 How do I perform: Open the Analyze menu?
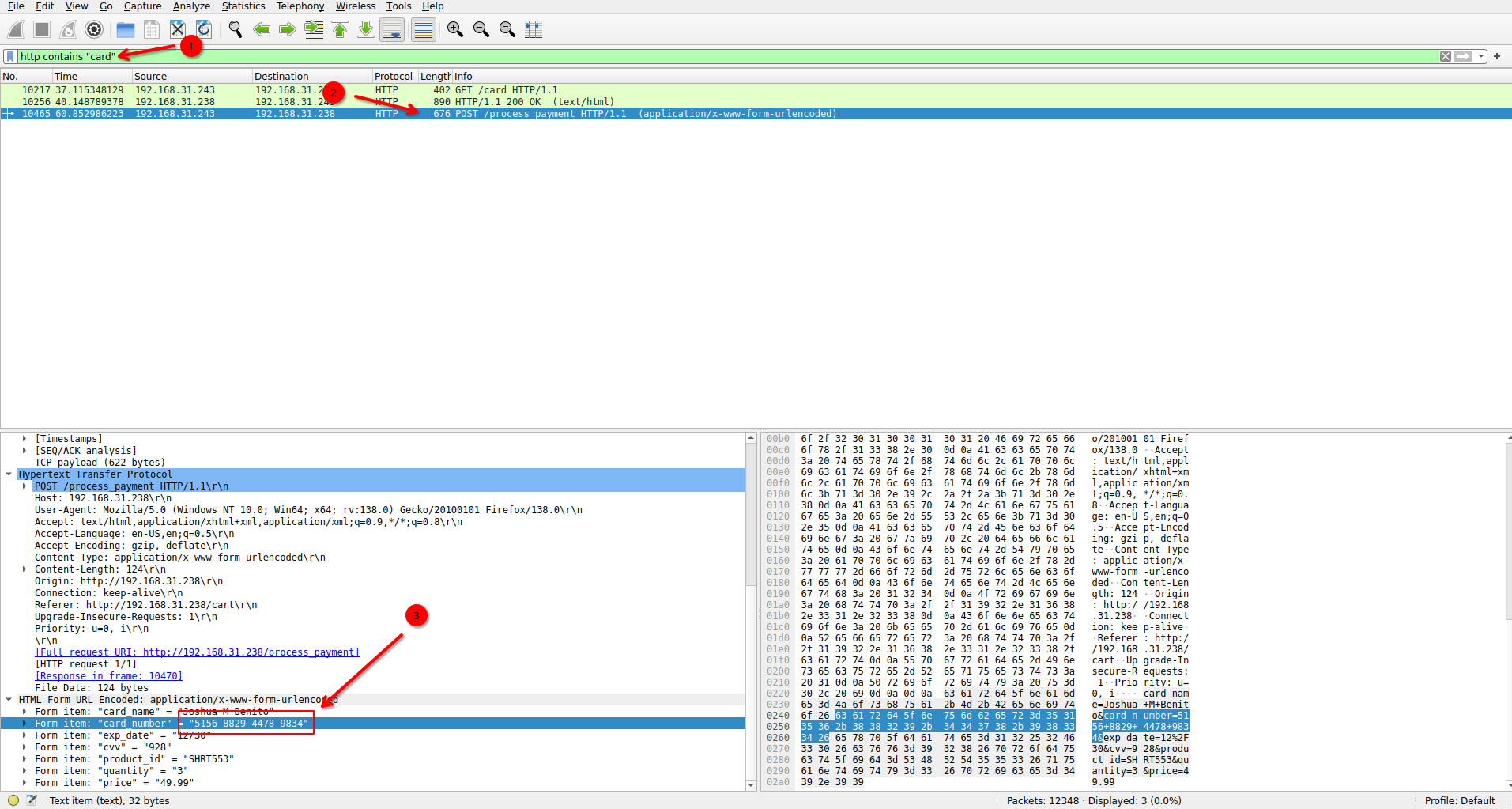pyautogui.click(x=191, y=6)
